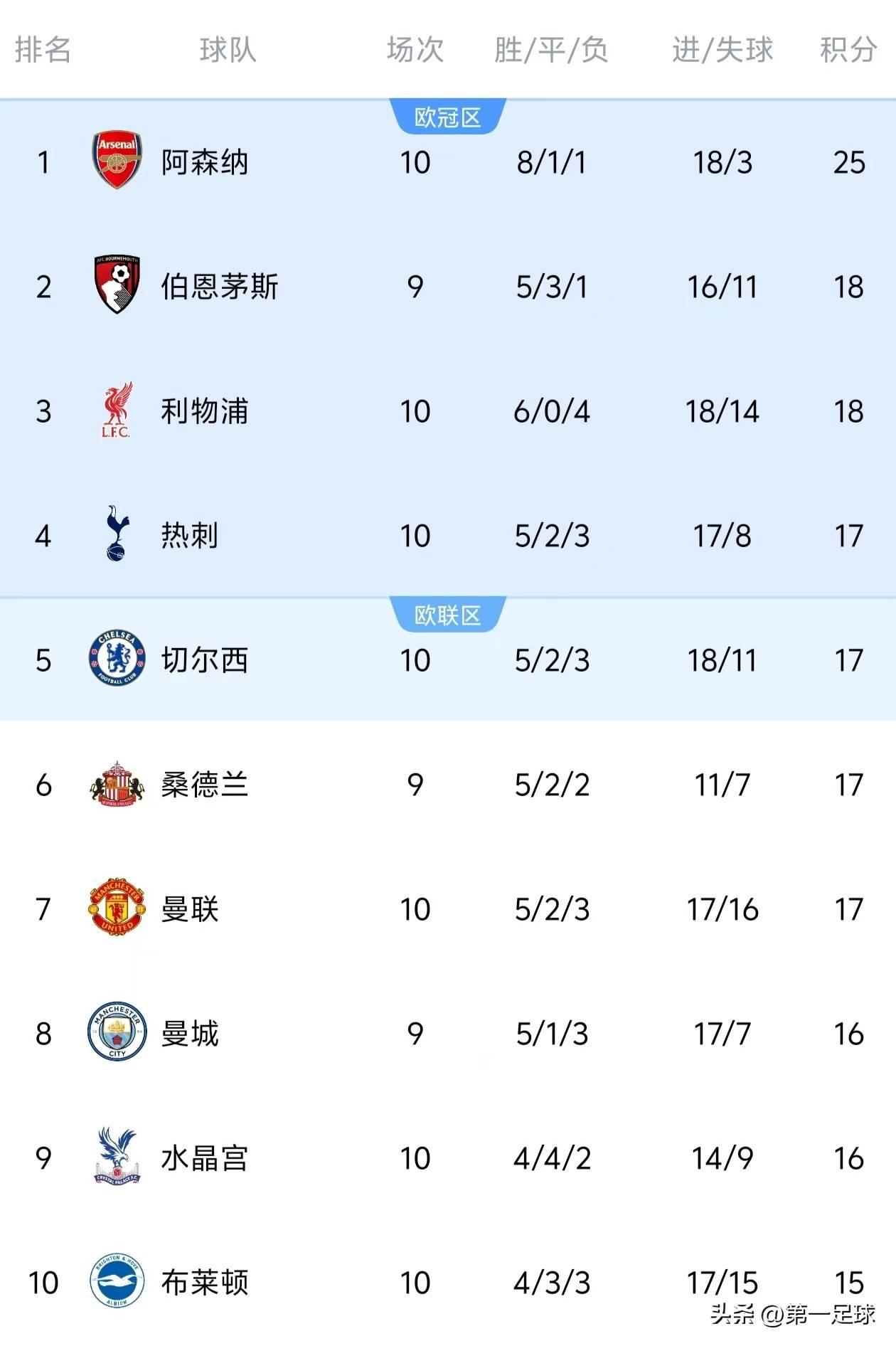Select the 场次 column header
896x1346 pixels.
415,50
